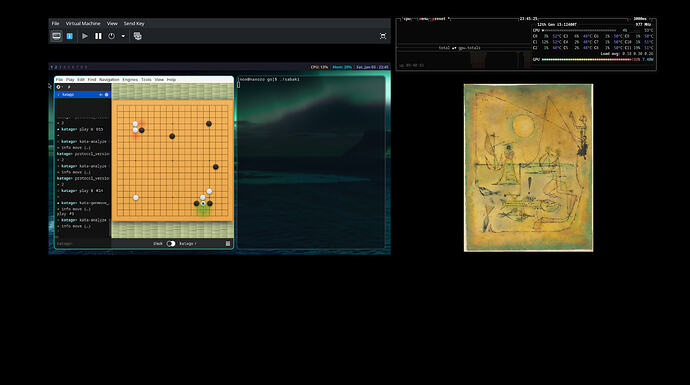
Task: Select workspace 2 in the VM status bar
Action: click(56, 67)
